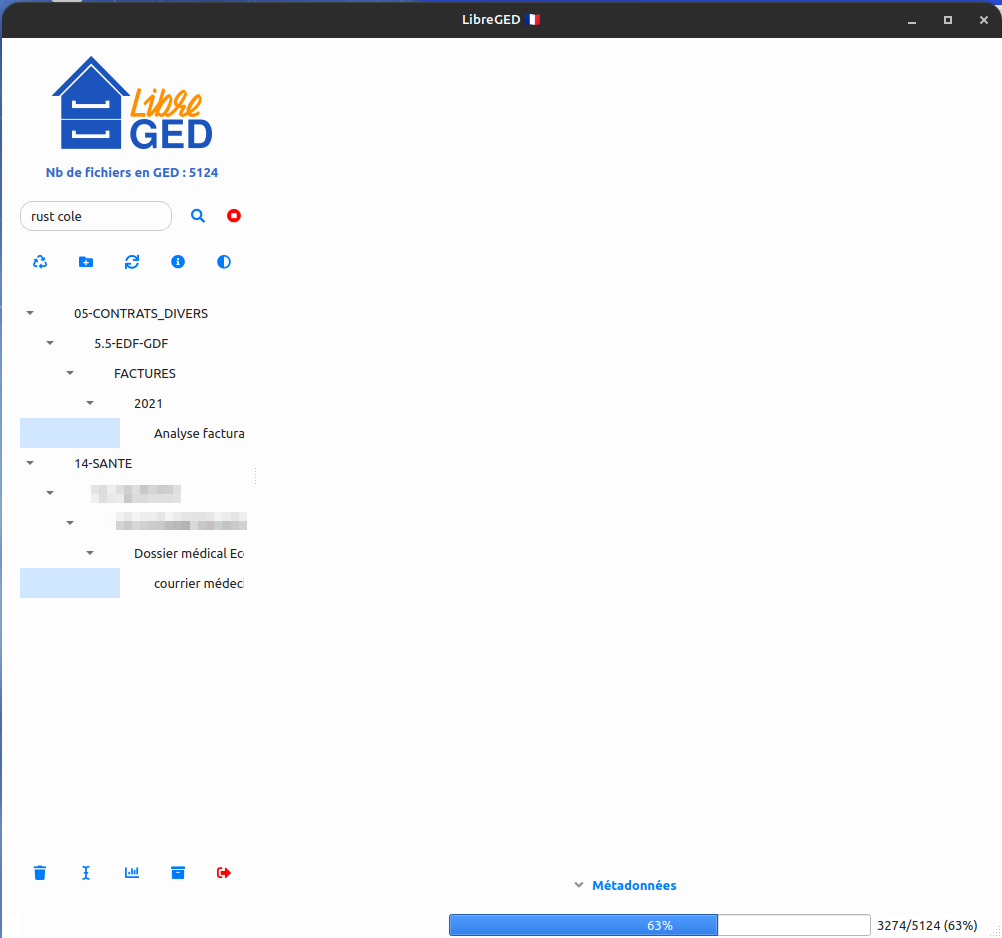Open the bar chart statistics icon
The width and height of the screenshot is (1002, 938).
[132, 873]
